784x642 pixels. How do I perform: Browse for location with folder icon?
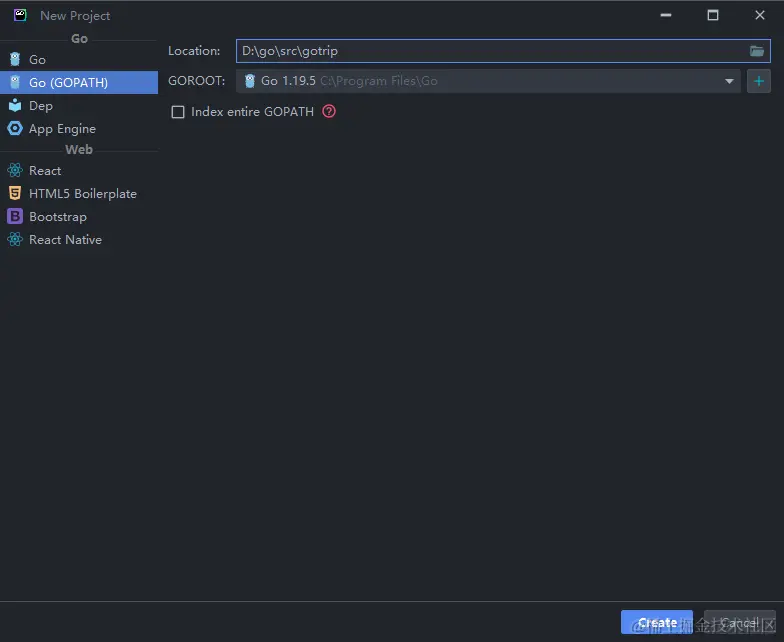pos(756,51)
